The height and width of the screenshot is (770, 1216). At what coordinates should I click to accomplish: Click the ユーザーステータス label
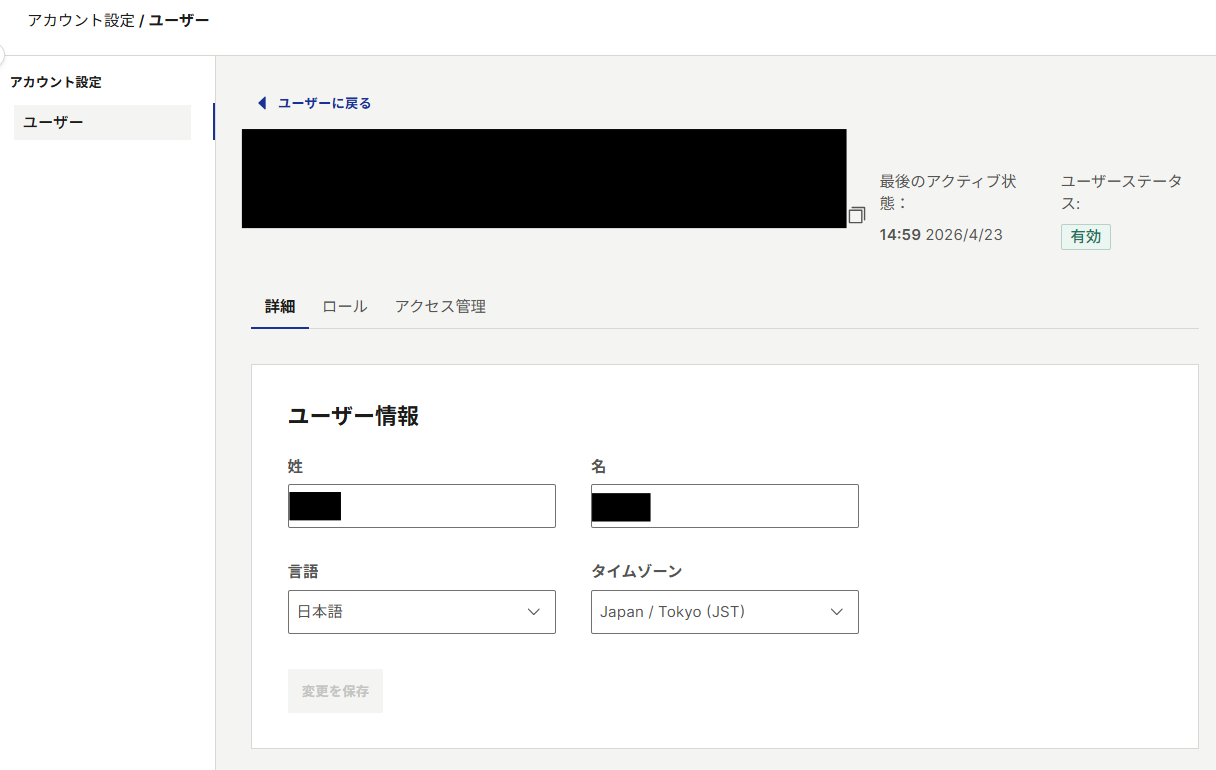(1121, 192)
